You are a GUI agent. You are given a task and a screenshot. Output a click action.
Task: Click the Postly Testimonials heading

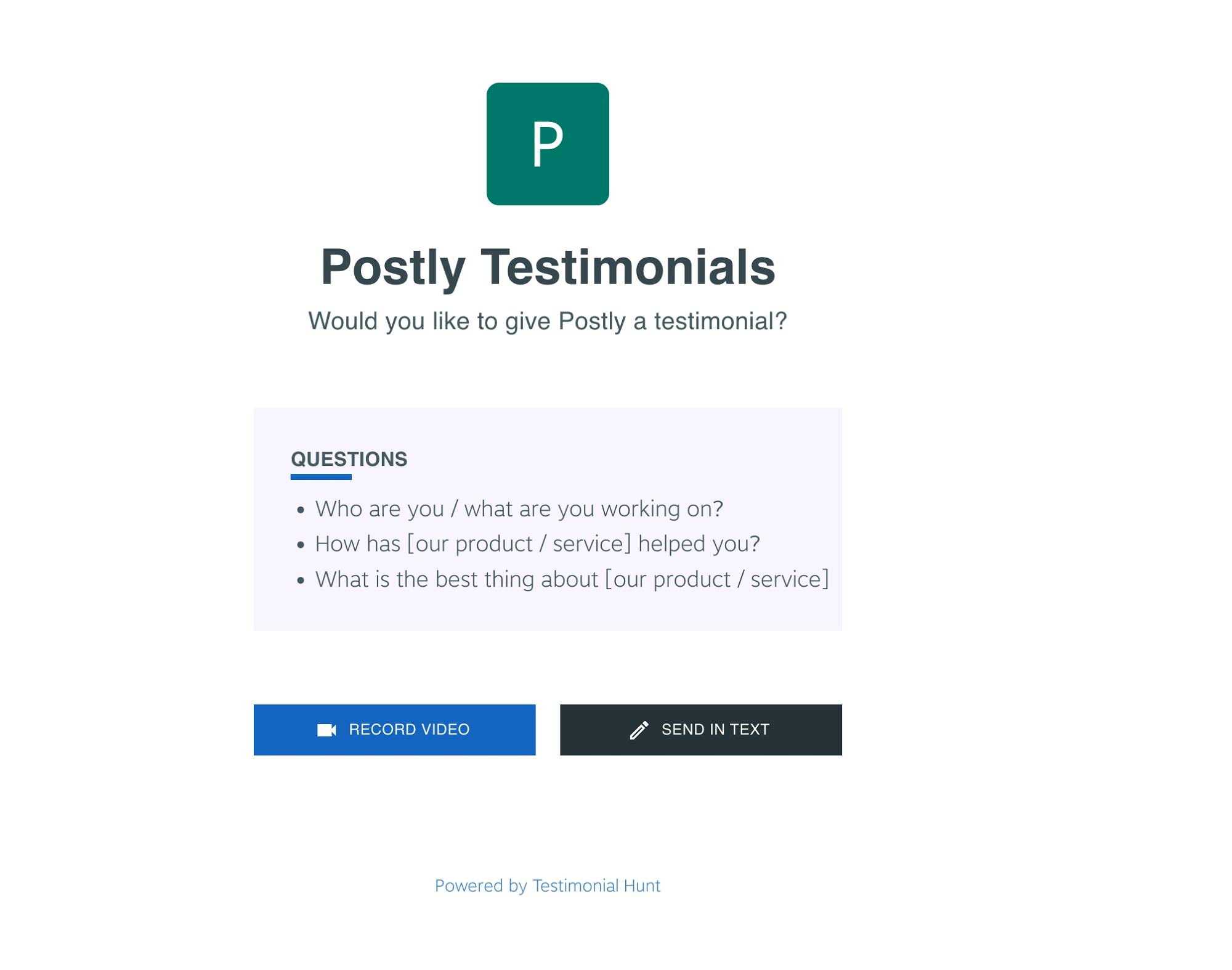pyautogui.click(x=548, y=267)
